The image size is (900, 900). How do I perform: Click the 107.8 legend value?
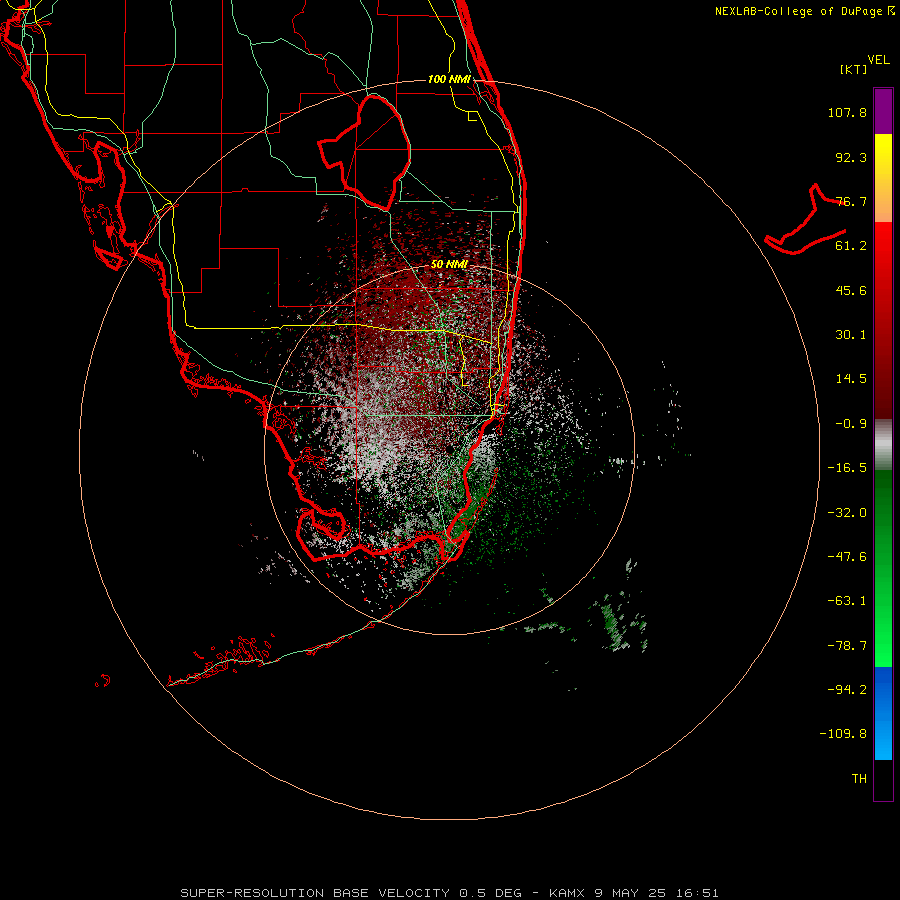[x=847, y=112]
